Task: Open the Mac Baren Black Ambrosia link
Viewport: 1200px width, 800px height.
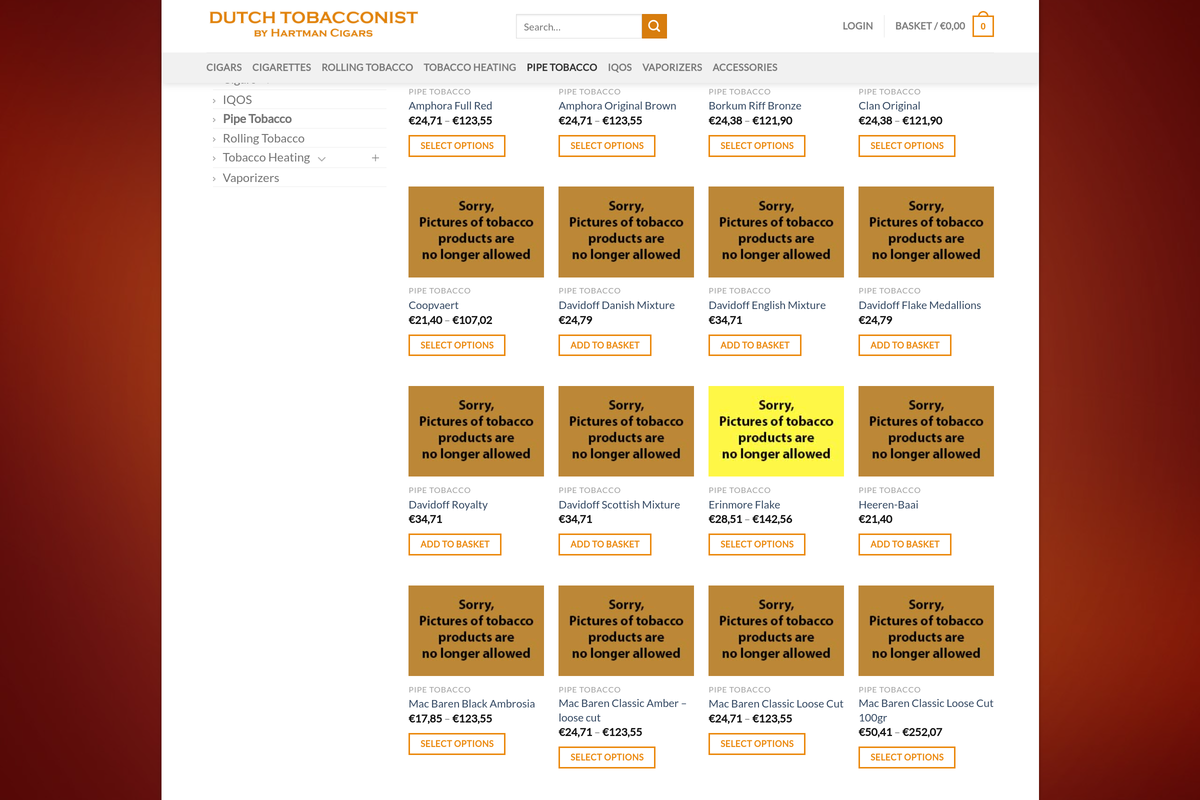Action: (472, 704)
